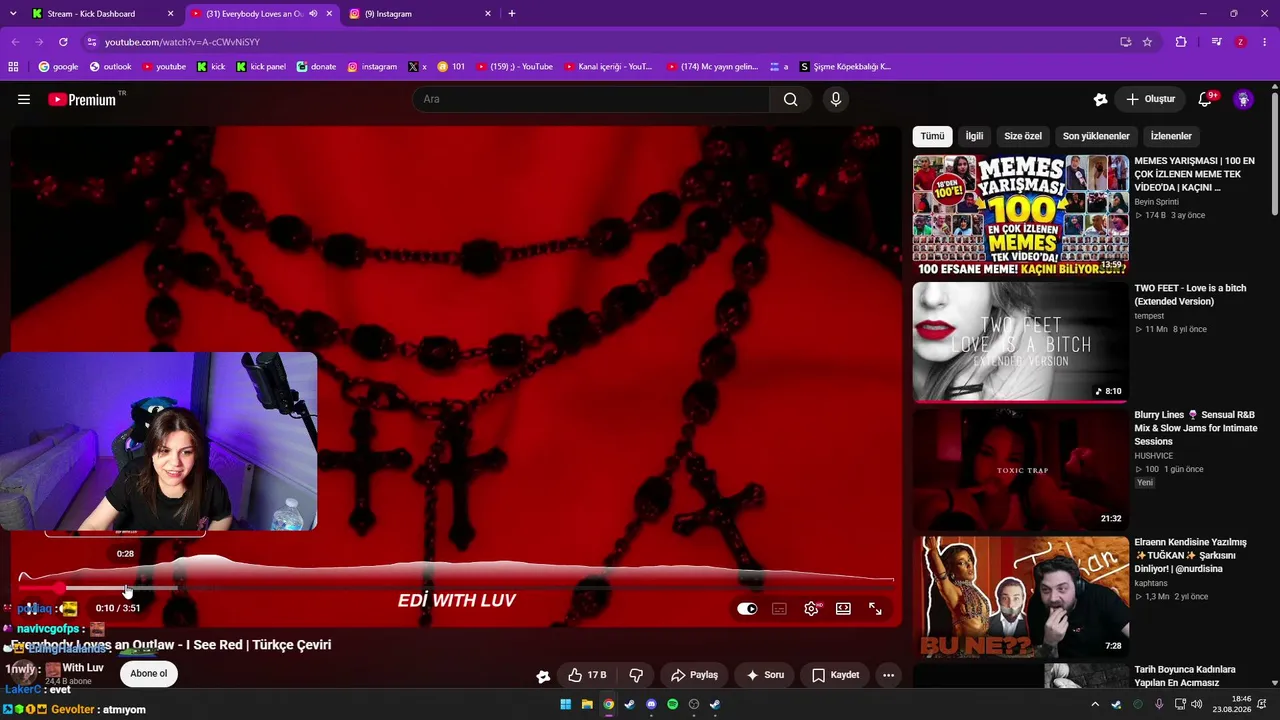
Task: Open Windows Start menu
Action: coord(565,704)
